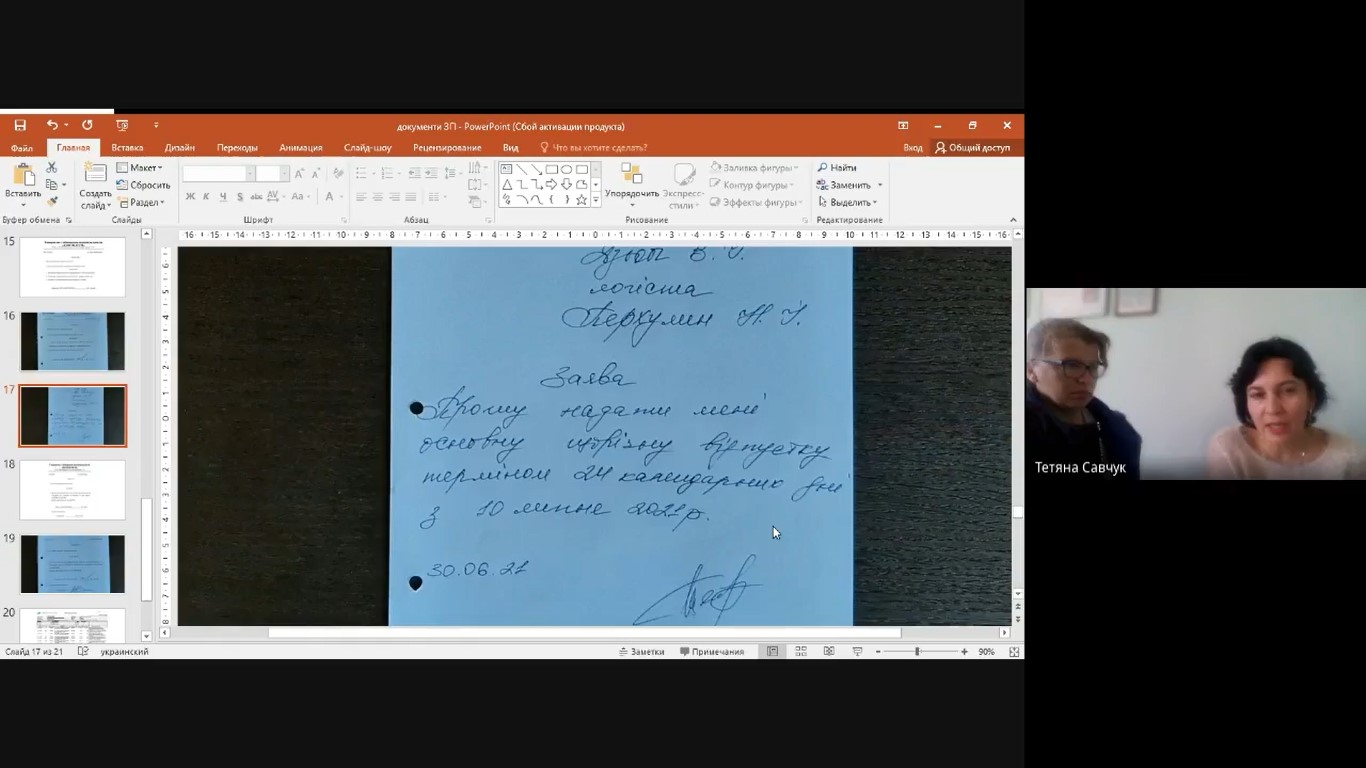Expand the Выделить selection dropdown
Screen dimensions: 1366x768
point(849,202)
